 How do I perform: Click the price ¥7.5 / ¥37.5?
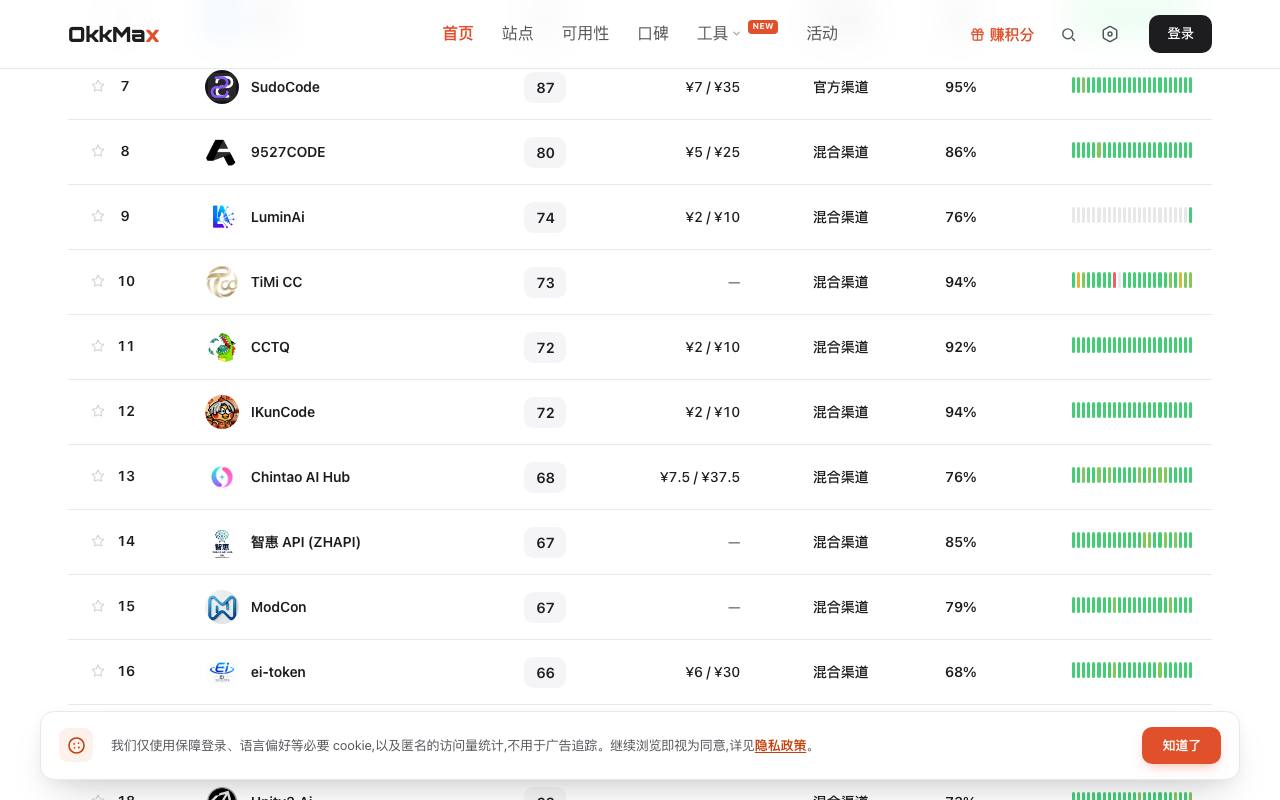tap(700, 477)
